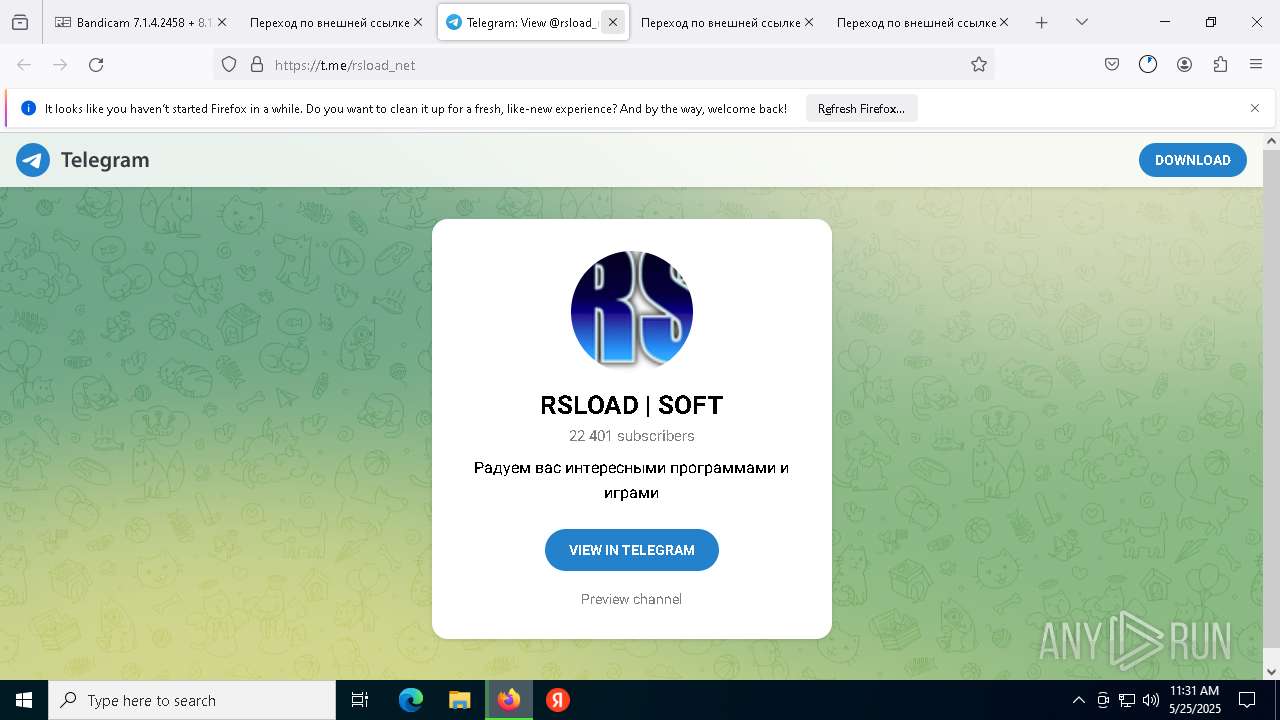Bookmark this page with the star
The height and width of the screenshot is (720, 1280).
[979, 64]
